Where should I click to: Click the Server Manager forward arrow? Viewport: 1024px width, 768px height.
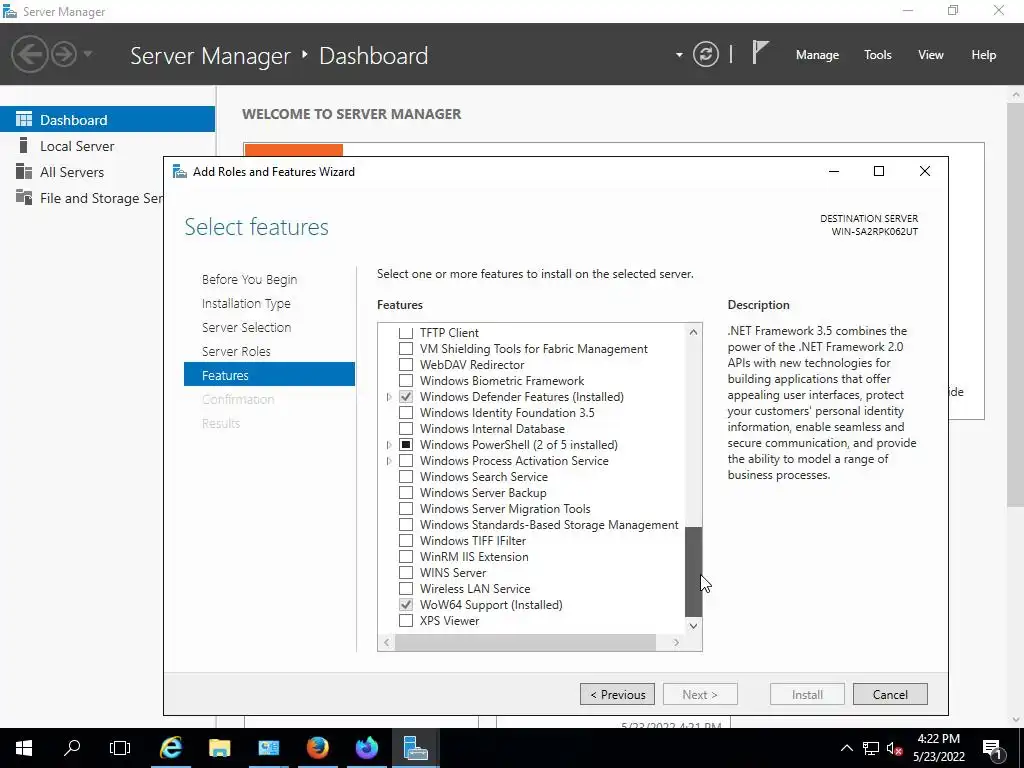point(64,54)
